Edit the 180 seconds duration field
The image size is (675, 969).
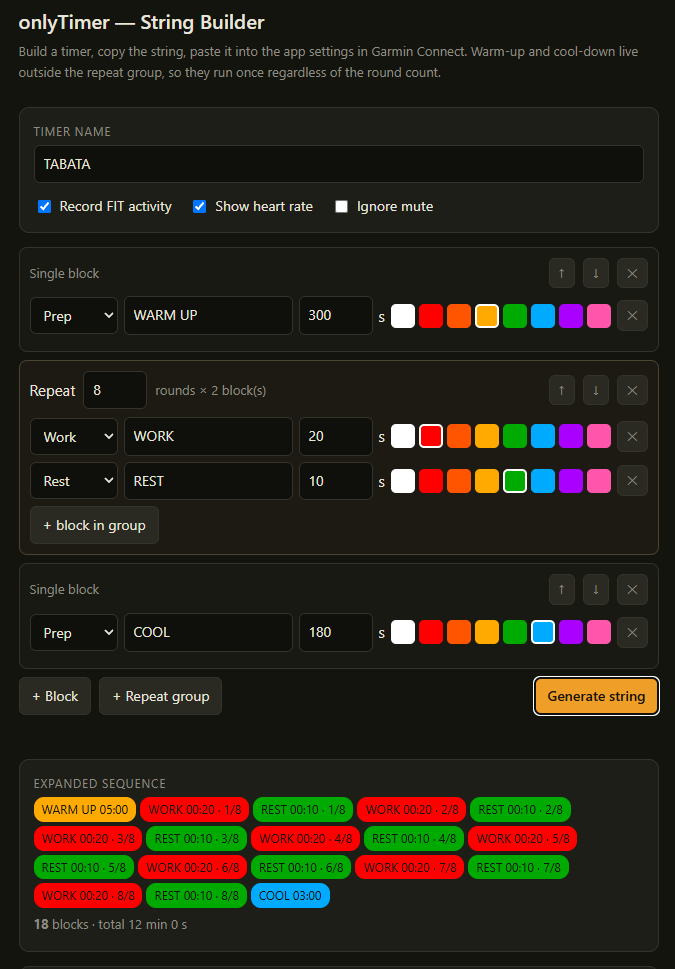tap(336, 632)
